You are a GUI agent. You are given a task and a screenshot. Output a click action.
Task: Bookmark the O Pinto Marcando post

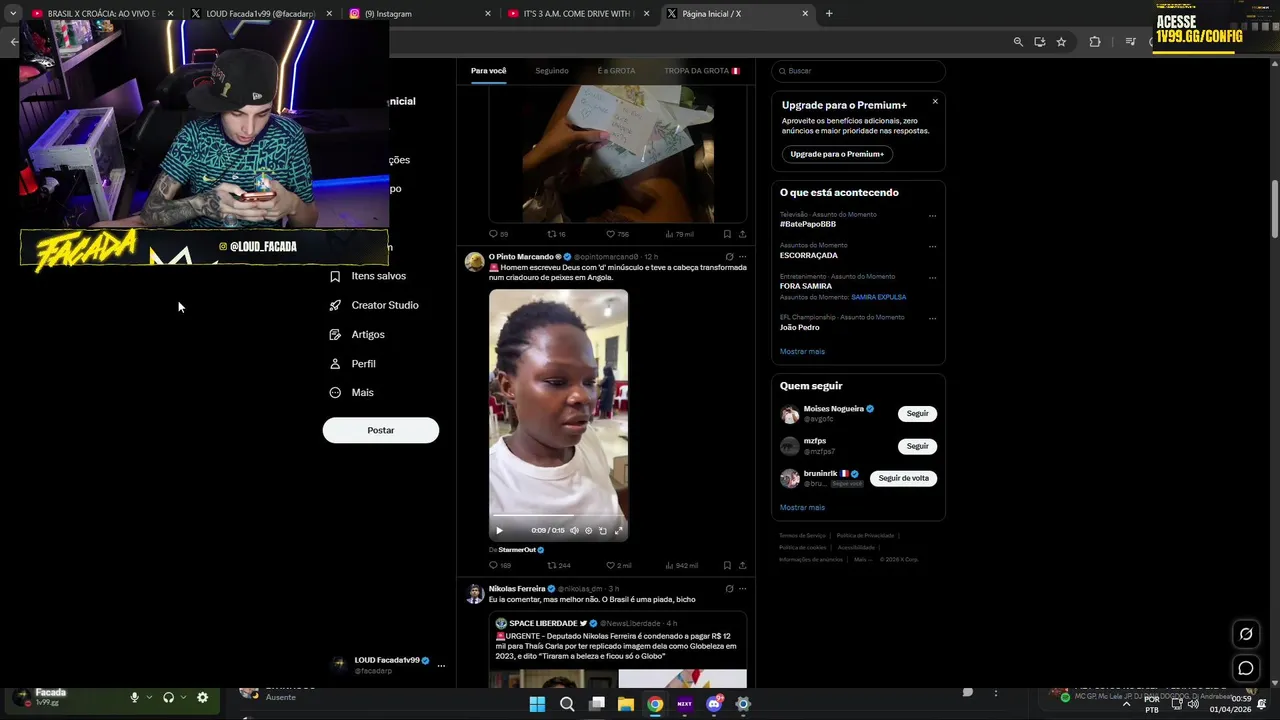(727, 565)
